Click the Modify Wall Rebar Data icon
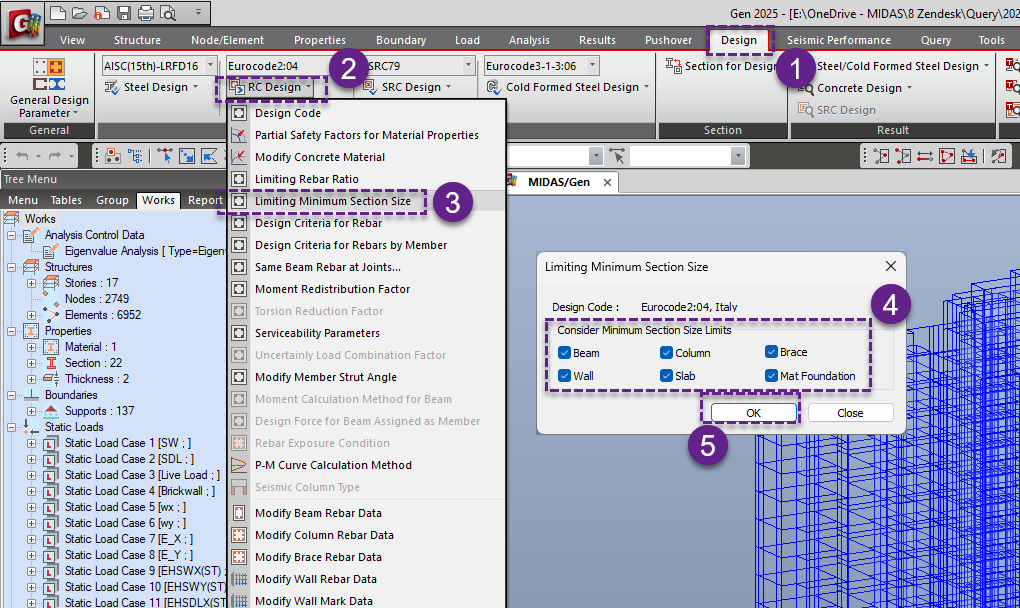 (x=239, y=579)
